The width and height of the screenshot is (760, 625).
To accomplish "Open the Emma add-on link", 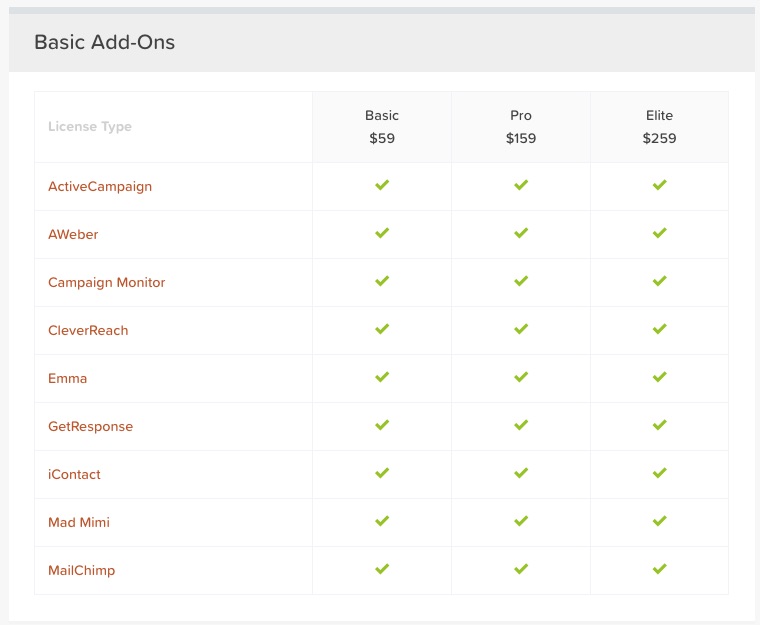I will coord(67,378).
